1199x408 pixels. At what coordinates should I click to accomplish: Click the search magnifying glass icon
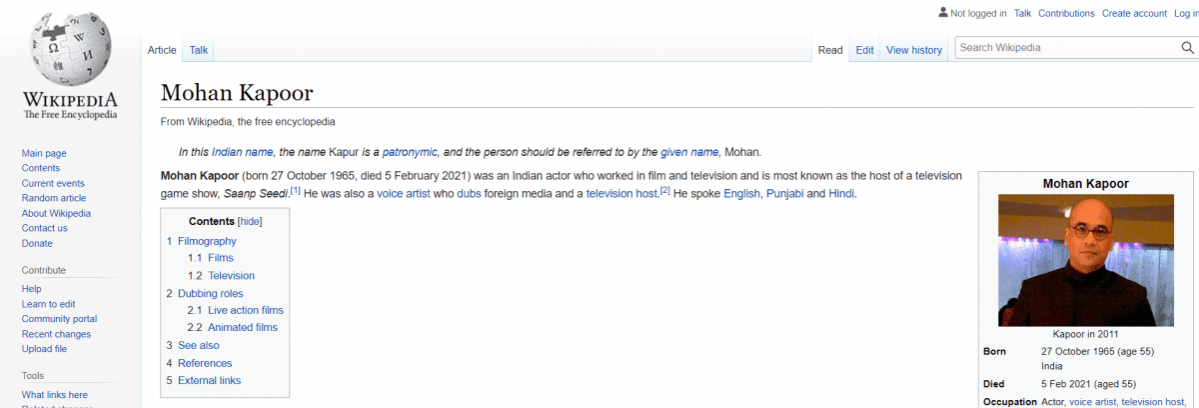[1188, 48]
